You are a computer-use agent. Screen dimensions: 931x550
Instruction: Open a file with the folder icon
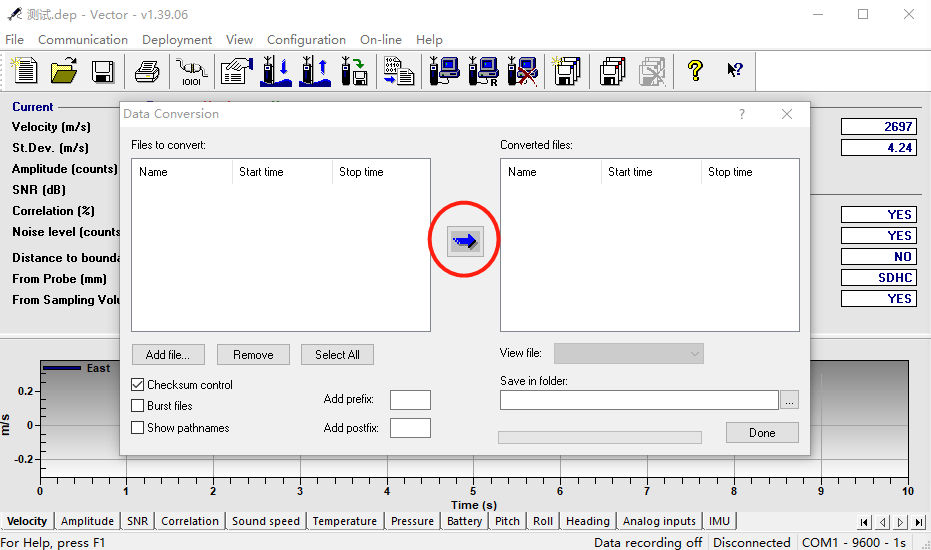tap(64, 71)
